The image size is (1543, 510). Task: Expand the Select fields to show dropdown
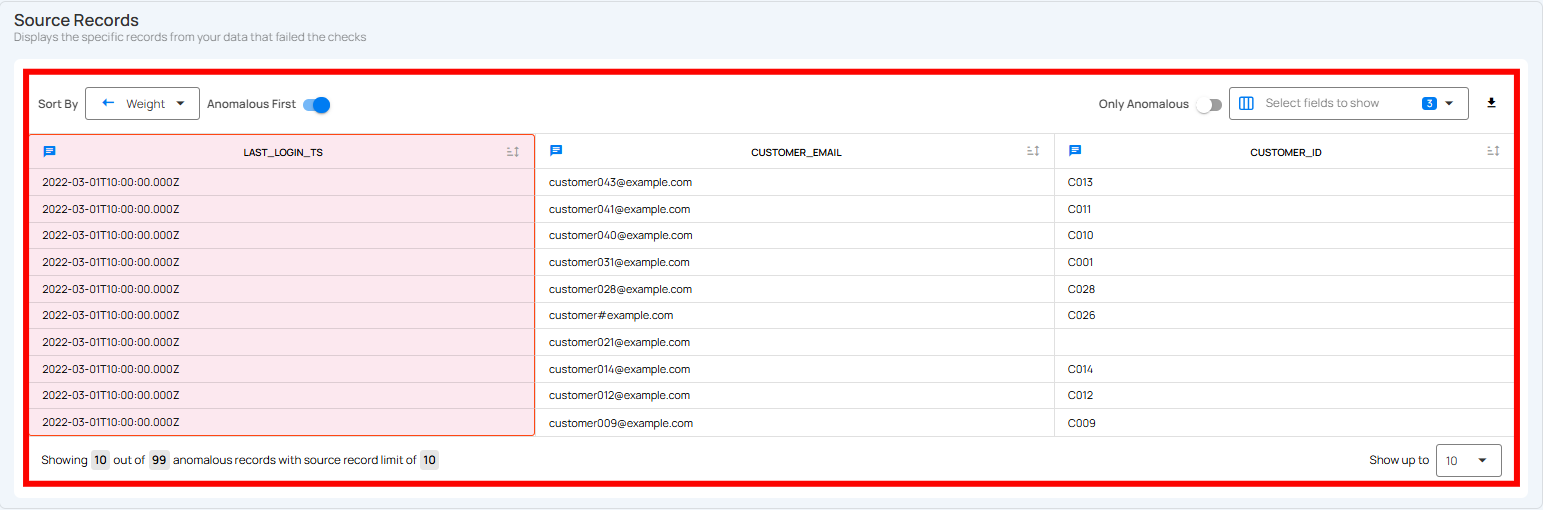[1448, 103]
